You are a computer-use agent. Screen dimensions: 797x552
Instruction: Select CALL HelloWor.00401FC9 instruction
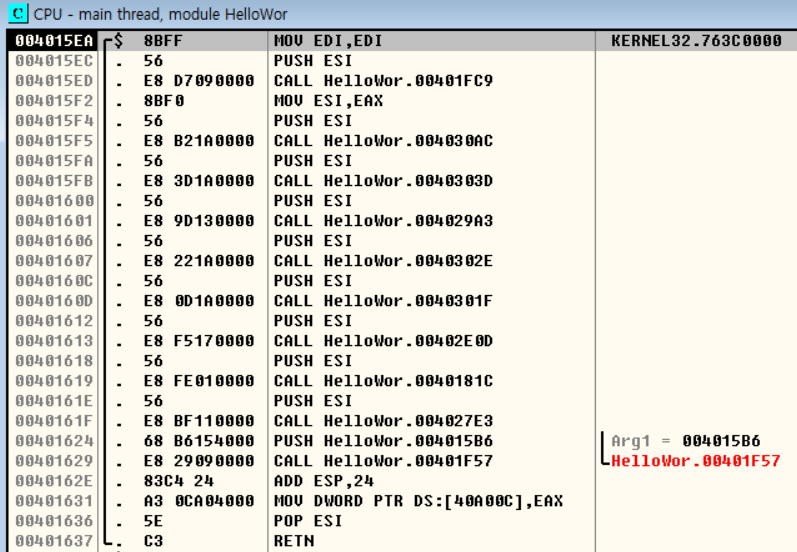pos(383,81)
